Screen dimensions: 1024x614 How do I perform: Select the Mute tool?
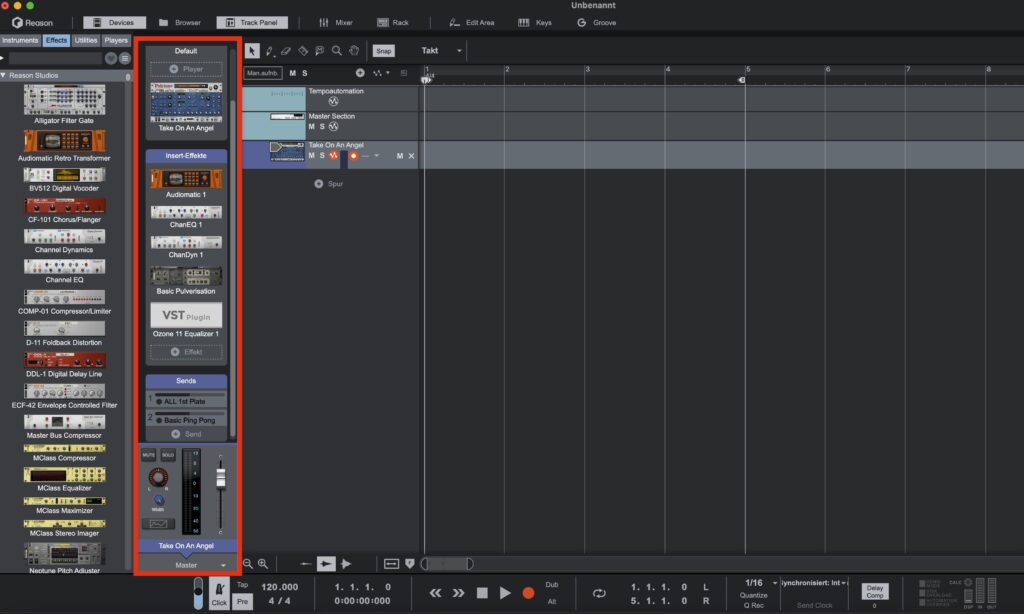point(319,50)
